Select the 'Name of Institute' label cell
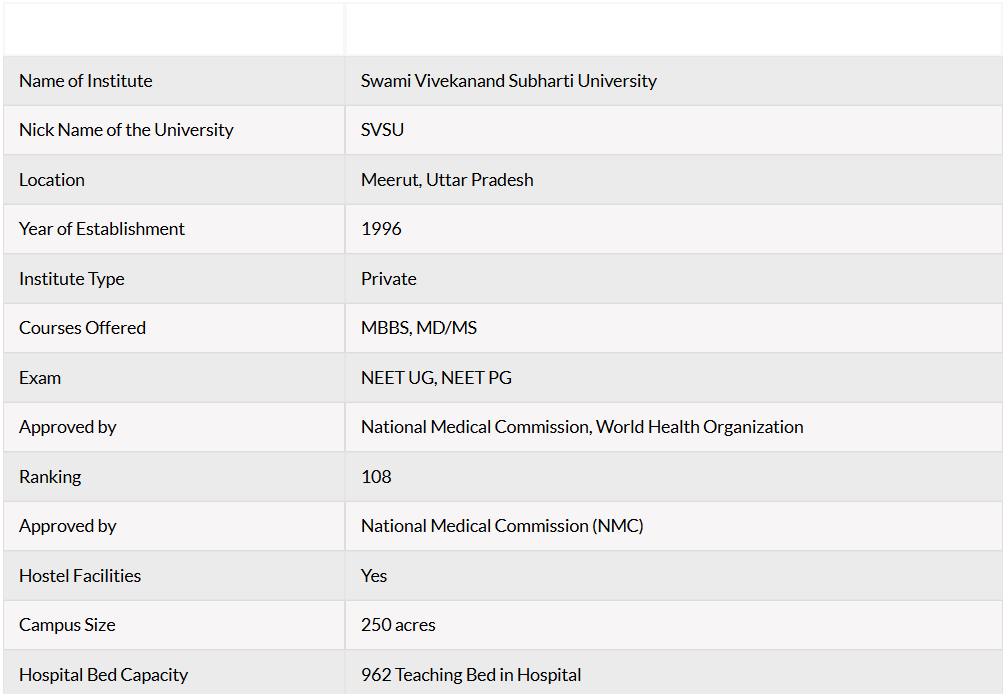The width and height of the screenshot is (1005, 694). pos(174,81)
